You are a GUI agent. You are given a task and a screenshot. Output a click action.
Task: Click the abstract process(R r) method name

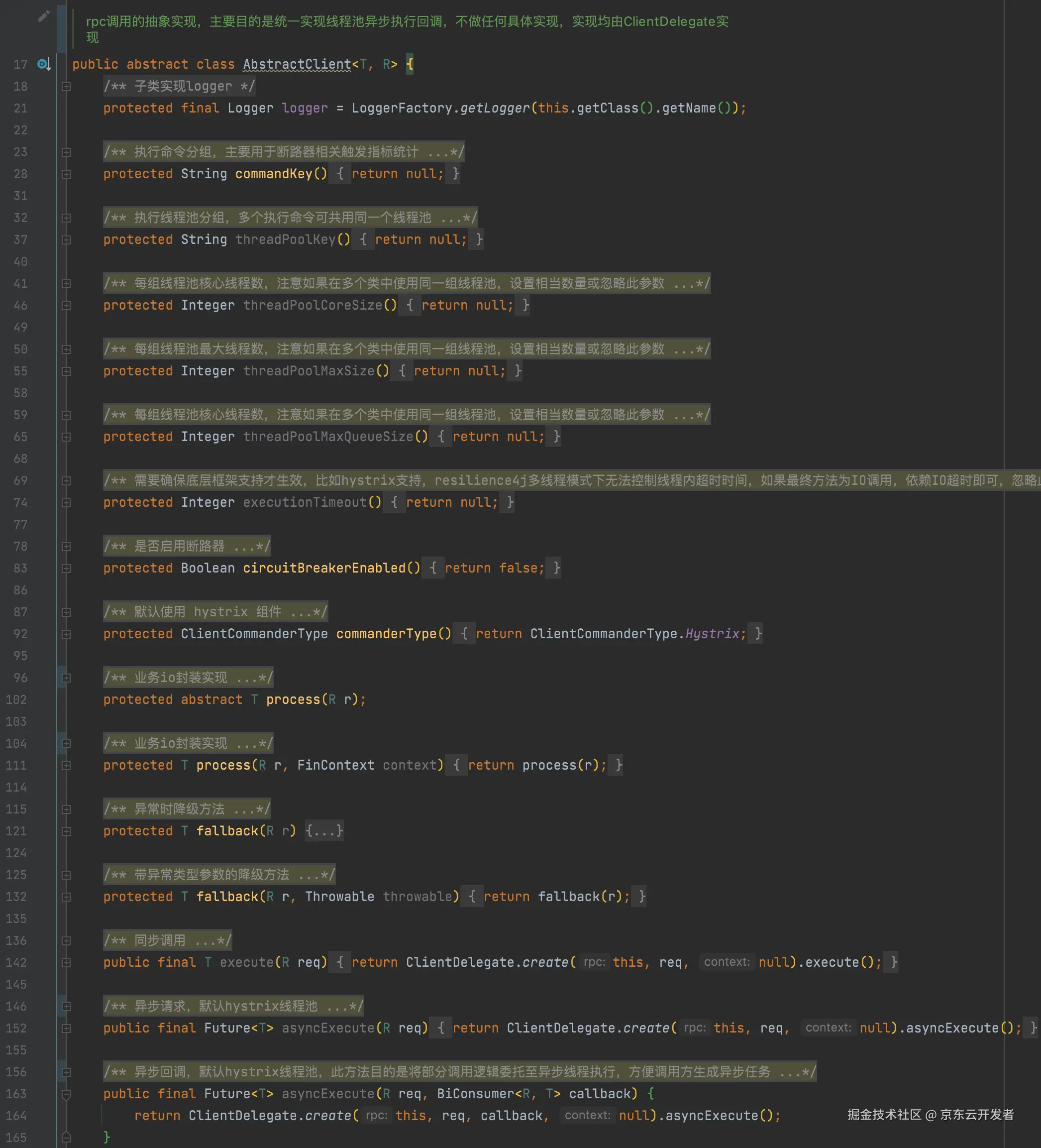pyautogui.click(x=293, y=700)
